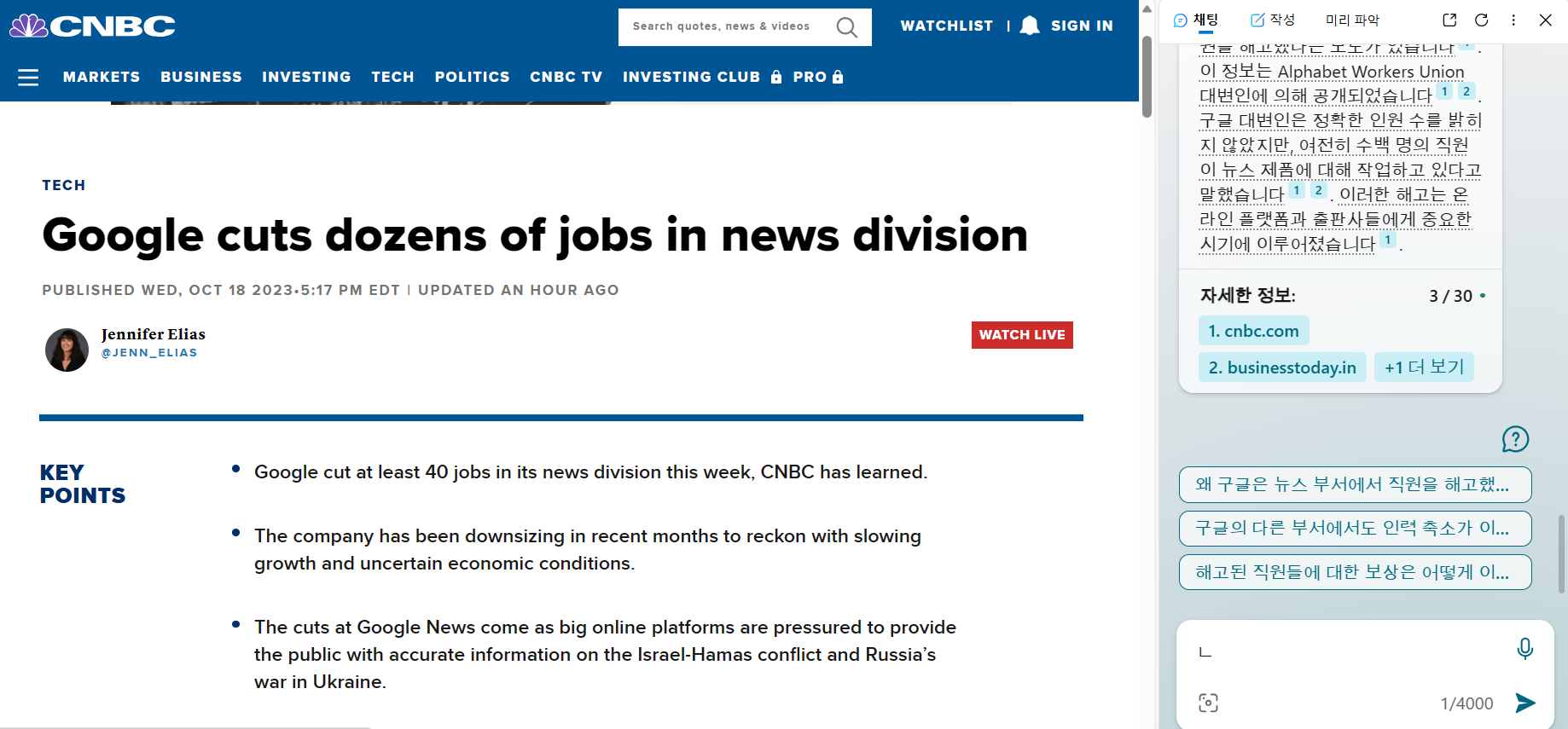This screenshot has width=1568, height=729.
Task: Open the CNBC TV menu
Action: [566, 77]
